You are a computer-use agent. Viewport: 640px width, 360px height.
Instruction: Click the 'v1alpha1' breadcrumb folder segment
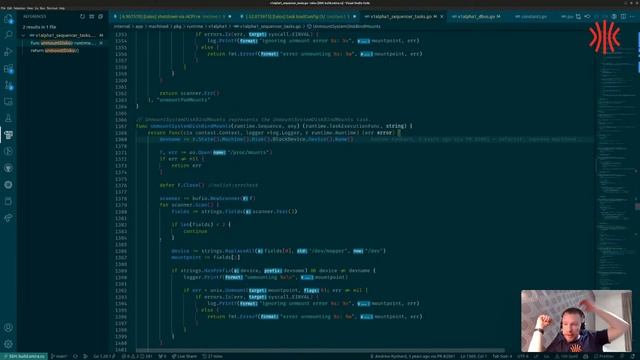coord(217,27)
